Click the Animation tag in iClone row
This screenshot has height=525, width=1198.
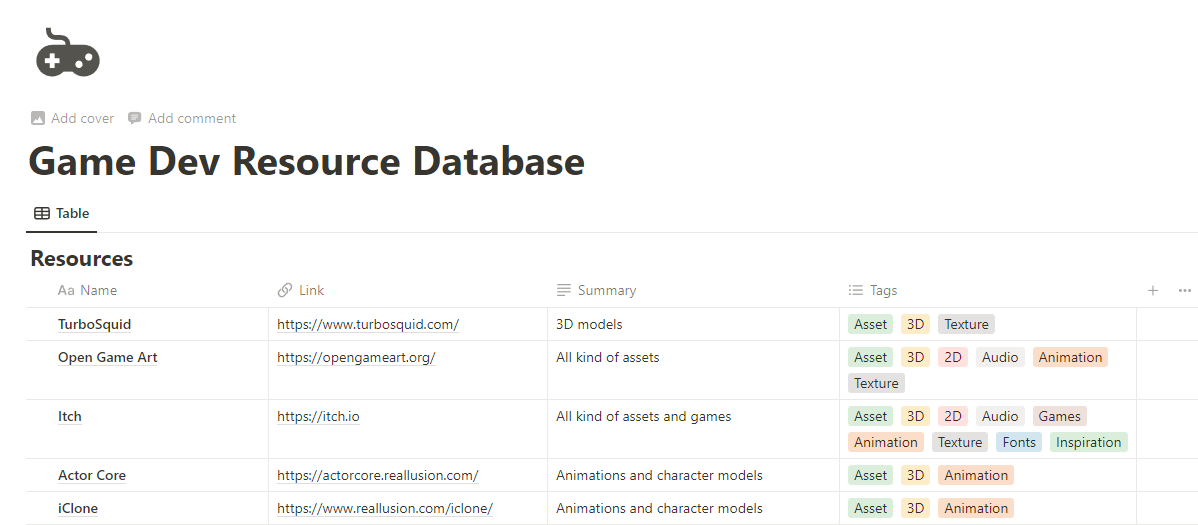point(976,508)
